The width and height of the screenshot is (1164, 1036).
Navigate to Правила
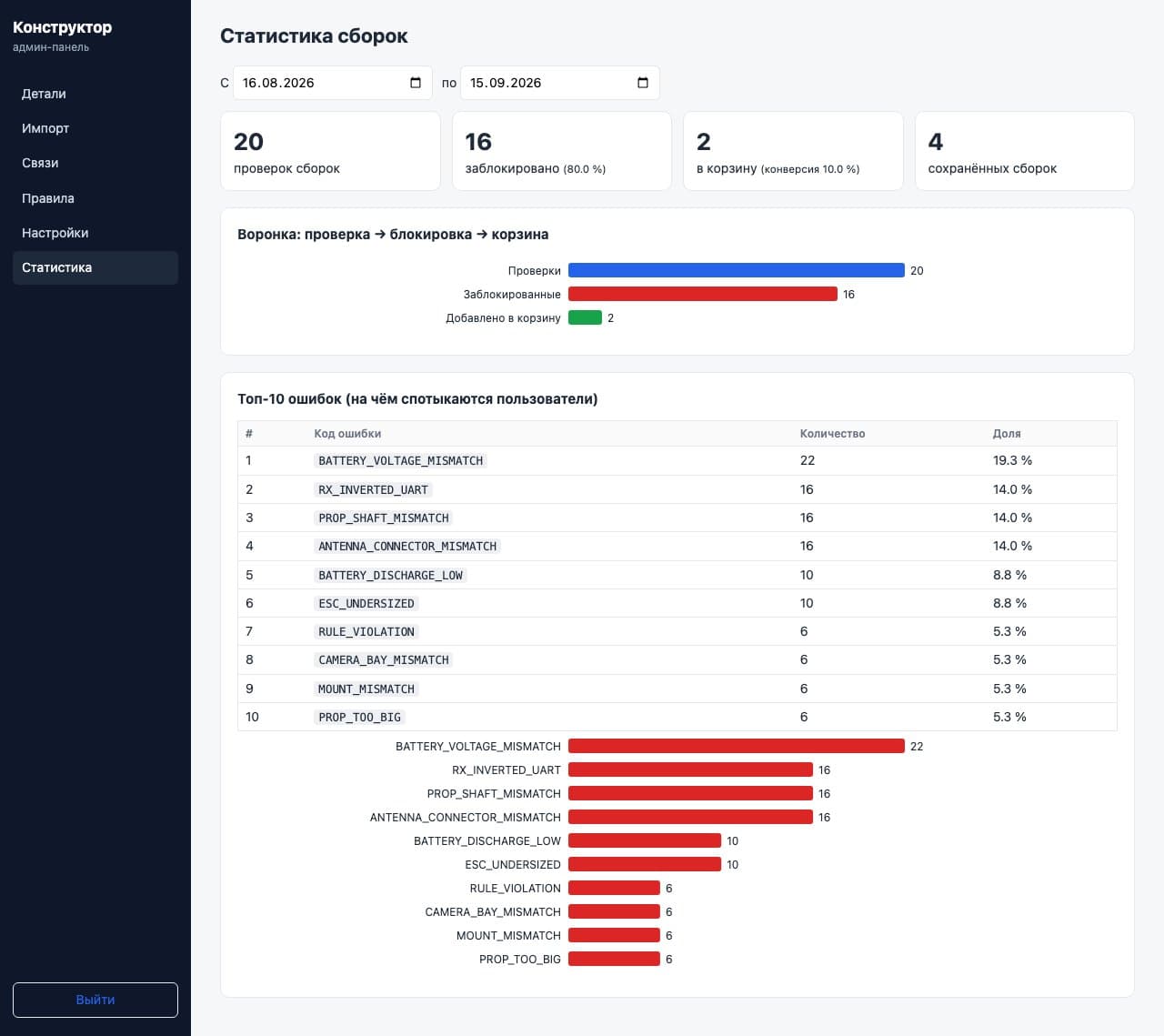pyautogui.click(x=95, y=198)
